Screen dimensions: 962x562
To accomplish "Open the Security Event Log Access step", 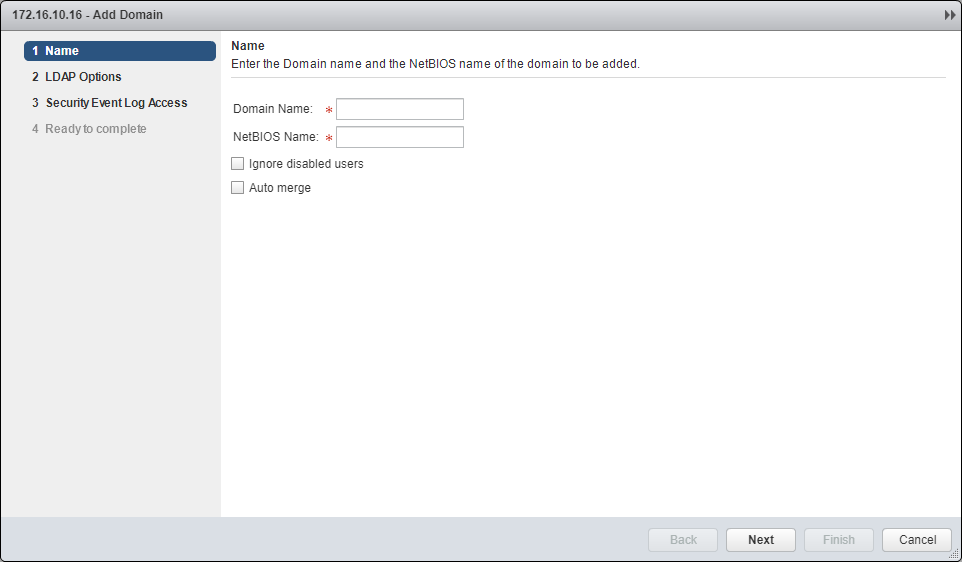I will (x=116, y=103).
